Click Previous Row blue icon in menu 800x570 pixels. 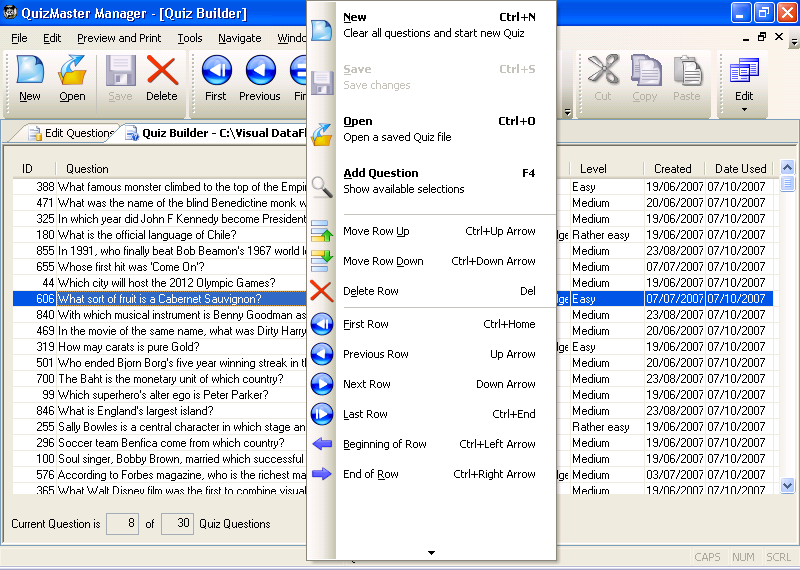pyautogui.click(x=322, y=354)
